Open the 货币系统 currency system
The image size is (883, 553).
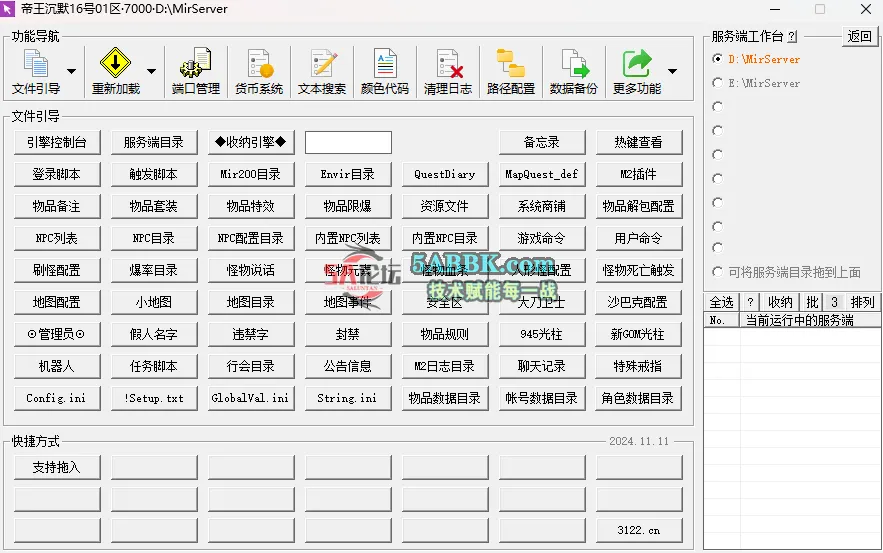pyautogui.click(x=259, y=71)
